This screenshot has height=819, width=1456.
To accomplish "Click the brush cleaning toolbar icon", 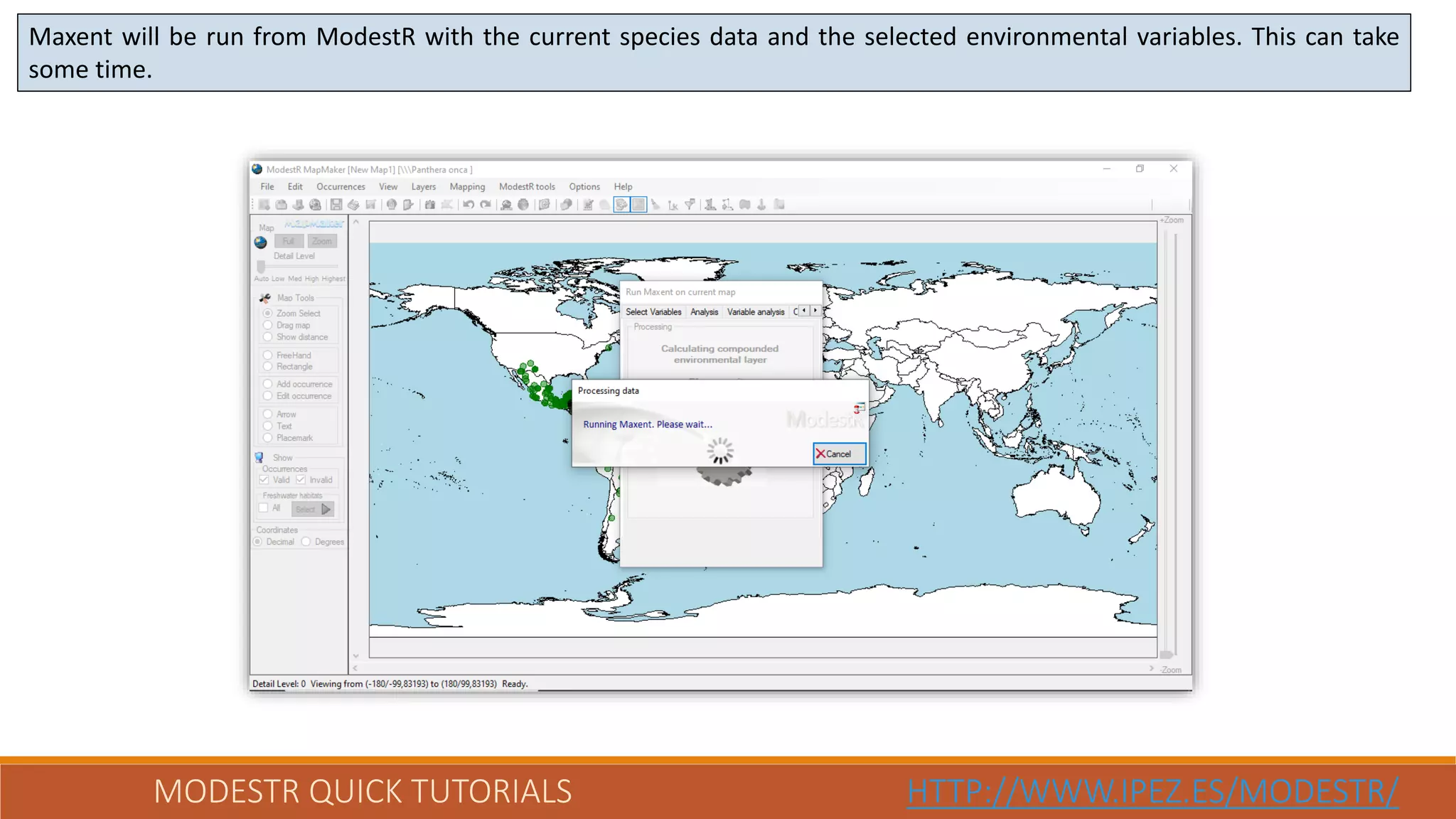I will [x=655, y=205].
